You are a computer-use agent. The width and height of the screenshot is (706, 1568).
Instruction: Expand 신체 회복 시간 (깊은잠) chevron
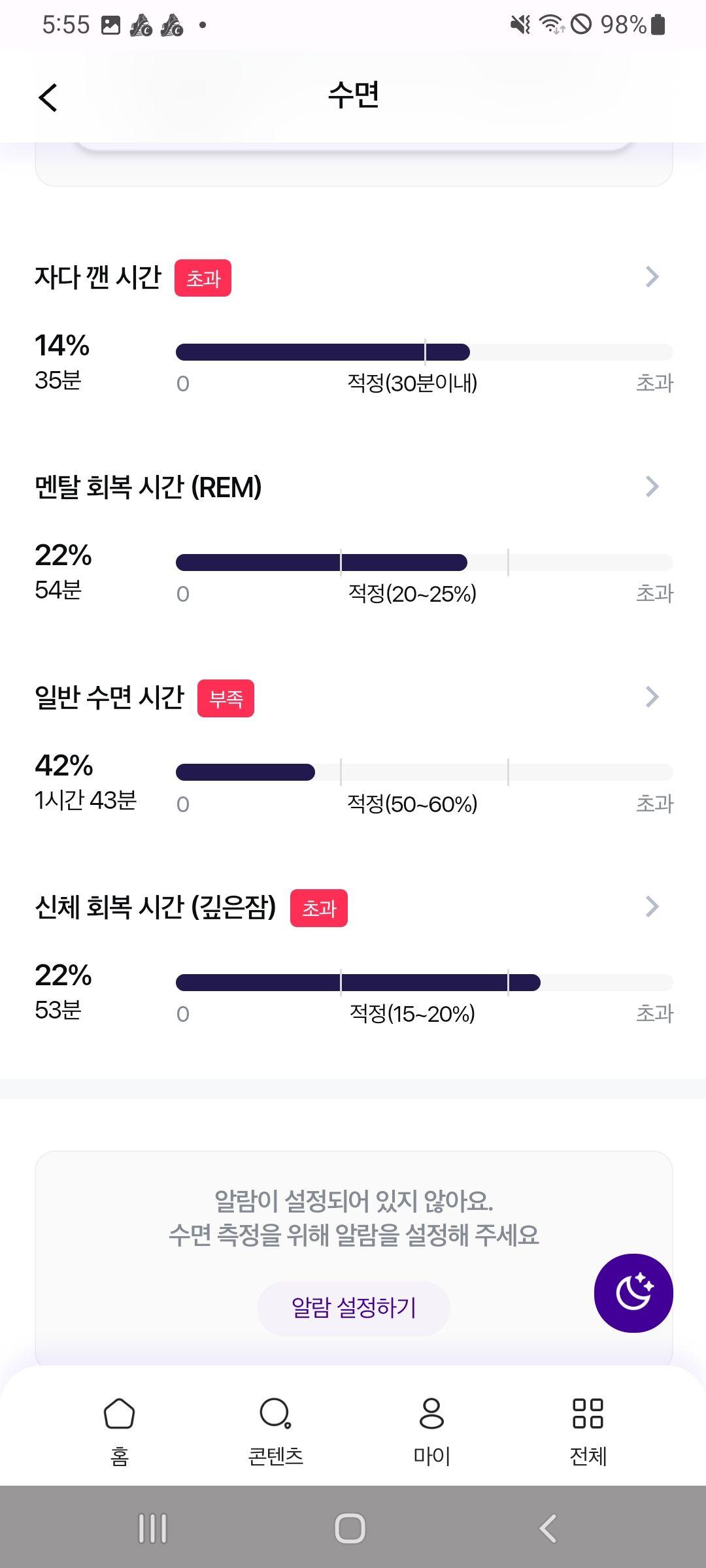coord(652,907)
